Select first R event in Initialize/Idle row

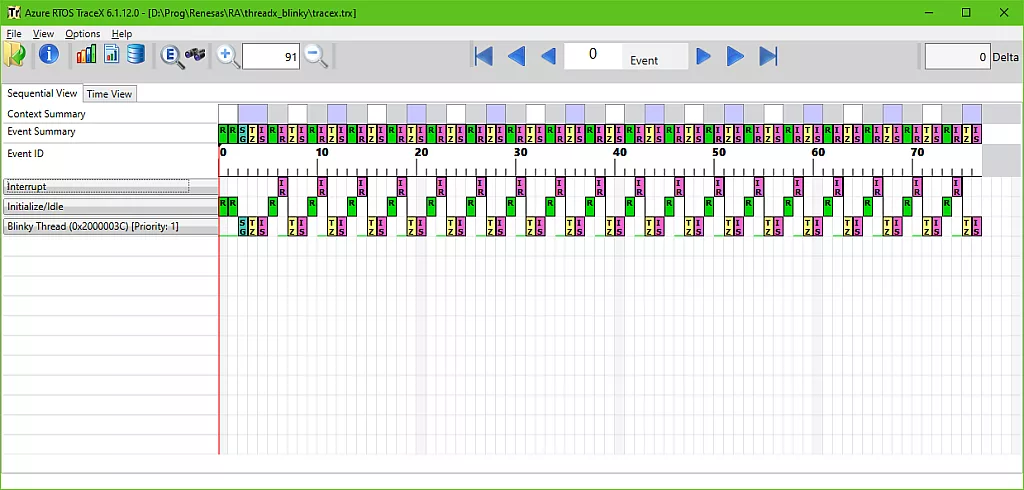coord(223,206)
